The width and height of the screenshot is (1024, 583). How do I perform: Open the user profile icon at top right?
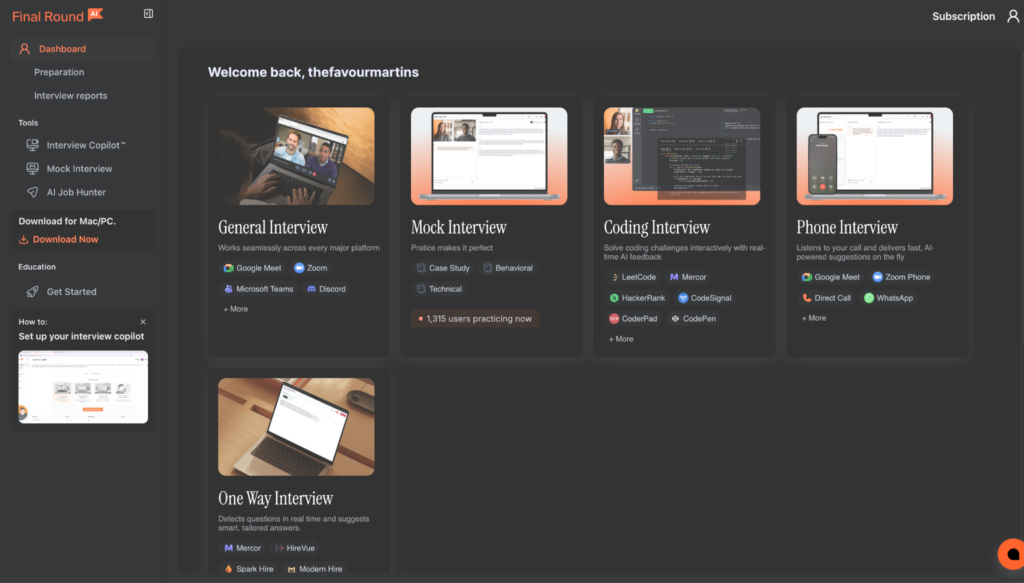pyautogui.click(x=1012, y=16)
